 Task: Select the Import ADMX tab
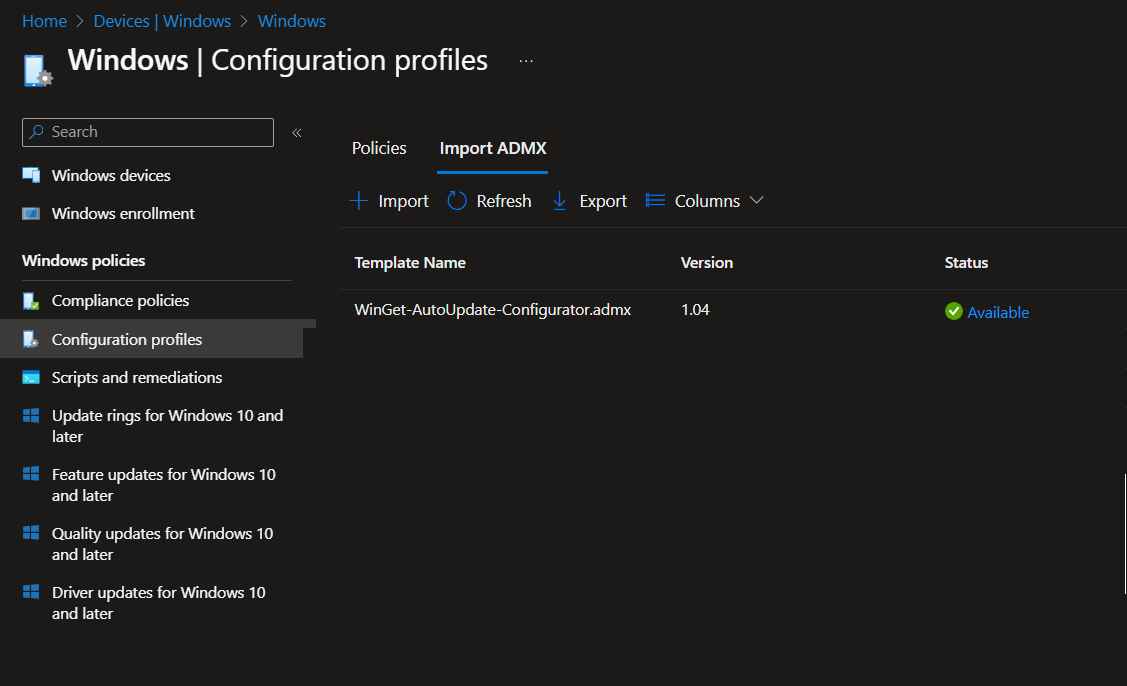[x=493, y=148]
